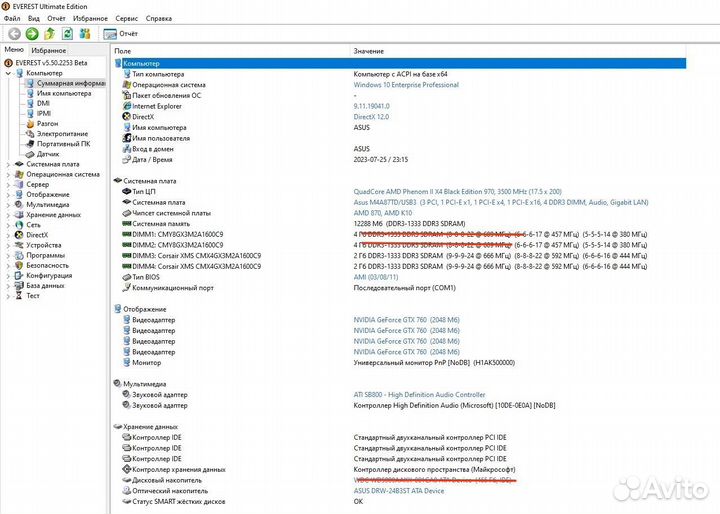The image size is (720, 514).
Task: Click the Электропитание icon in tree
Action: (30, 134)
